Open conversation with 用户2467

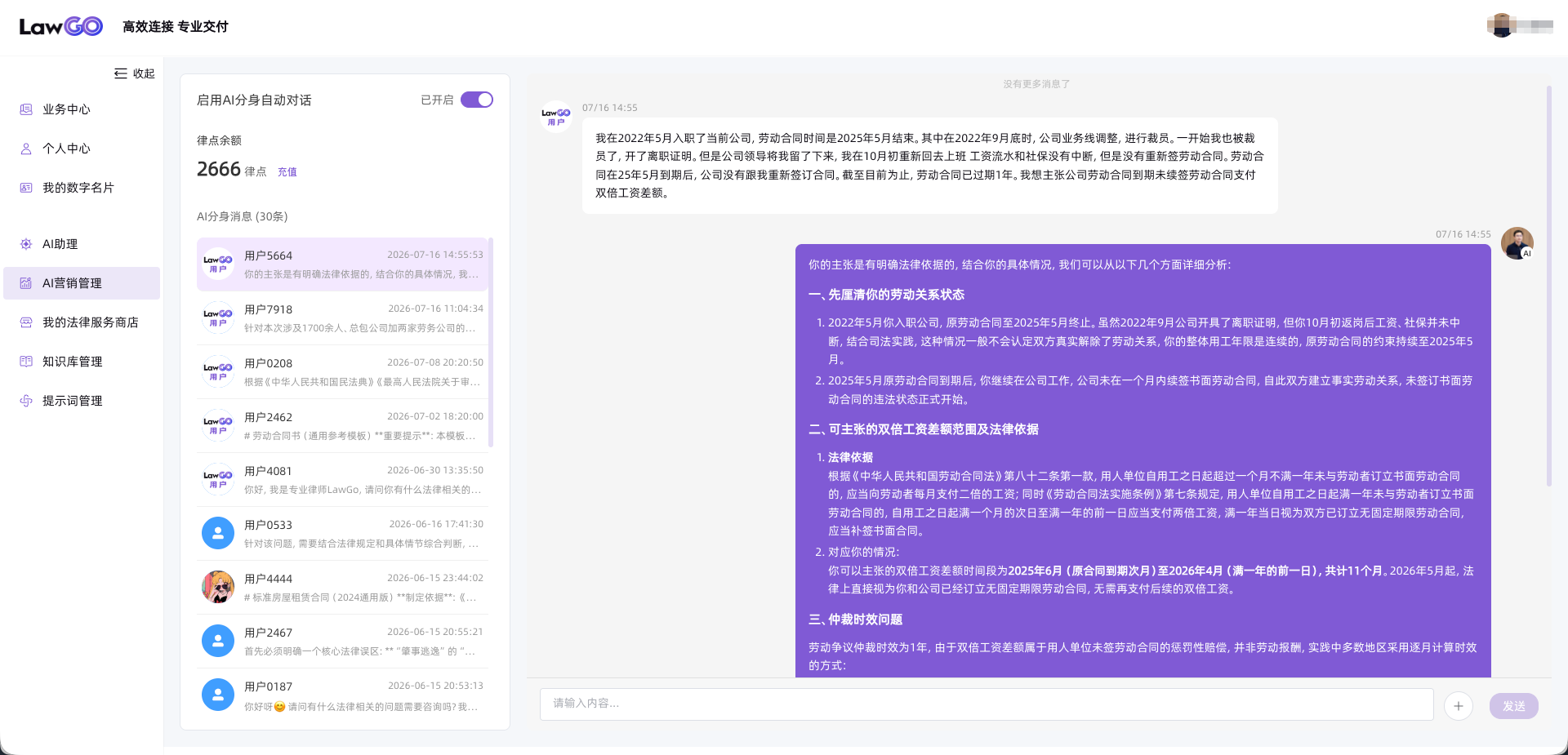(342, 642)
